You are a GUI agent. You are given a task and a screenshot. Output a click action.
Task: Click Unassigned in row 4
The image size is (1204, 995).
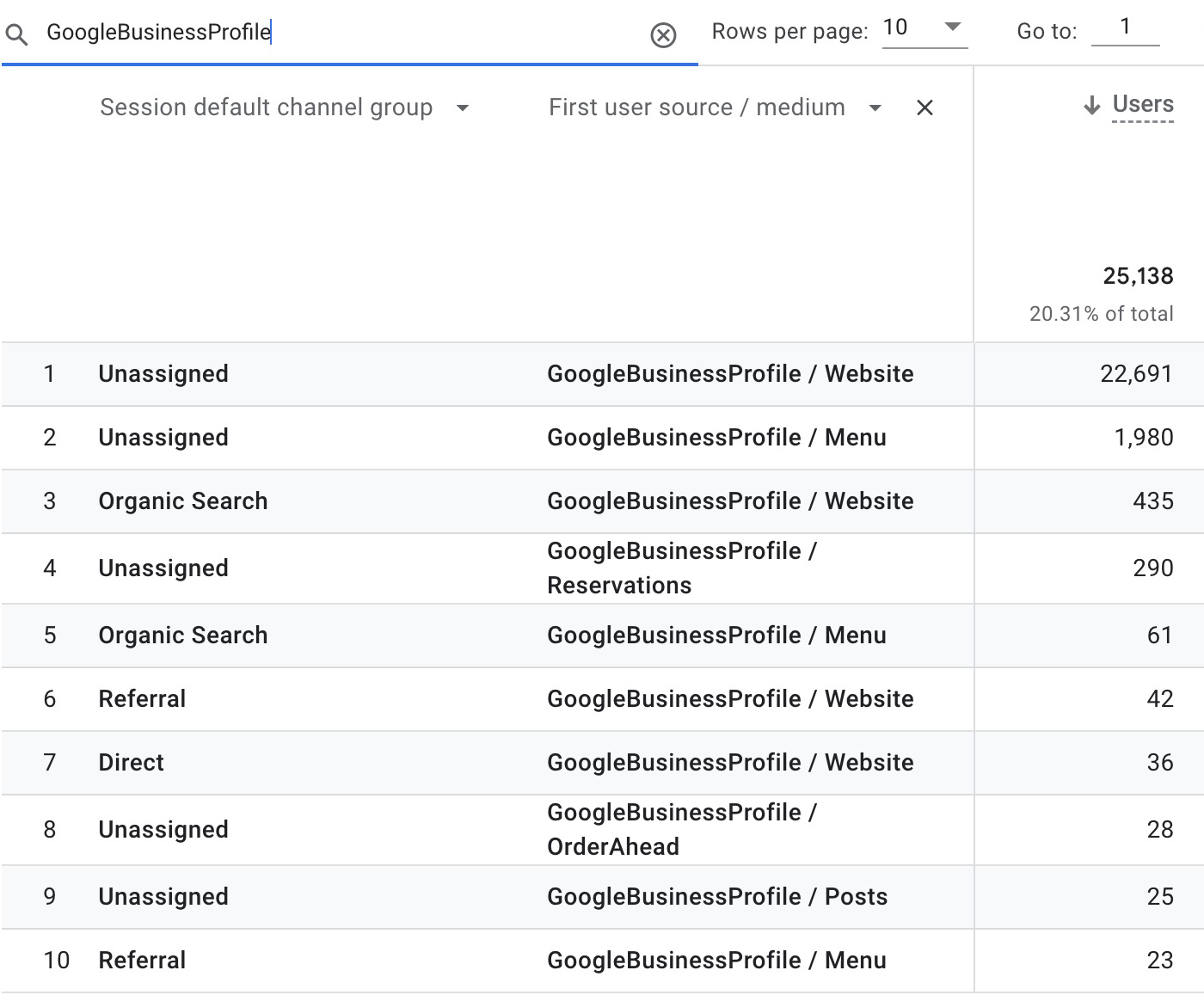163,568
